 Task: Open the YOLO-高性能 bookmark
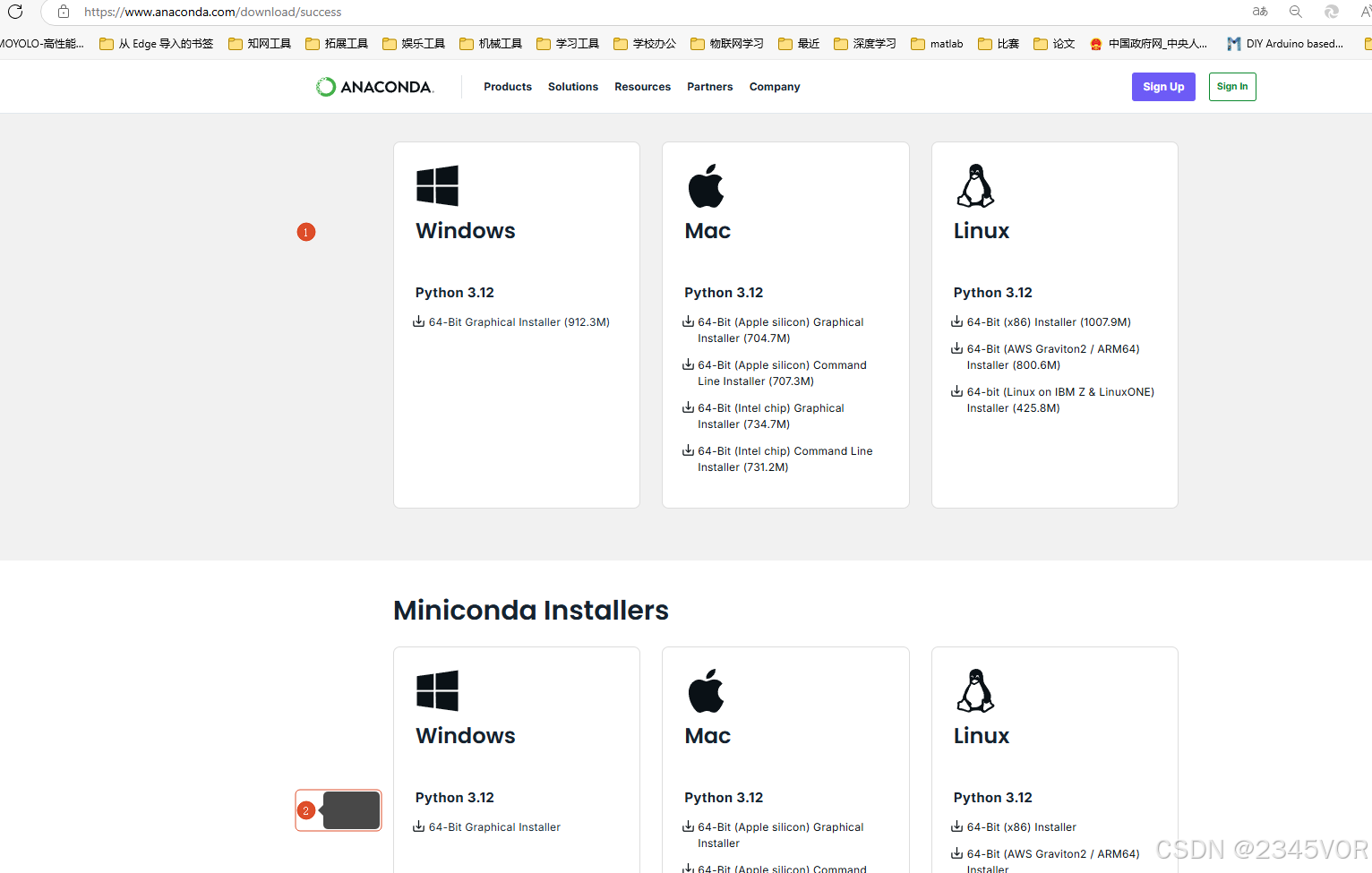[41, 43]
